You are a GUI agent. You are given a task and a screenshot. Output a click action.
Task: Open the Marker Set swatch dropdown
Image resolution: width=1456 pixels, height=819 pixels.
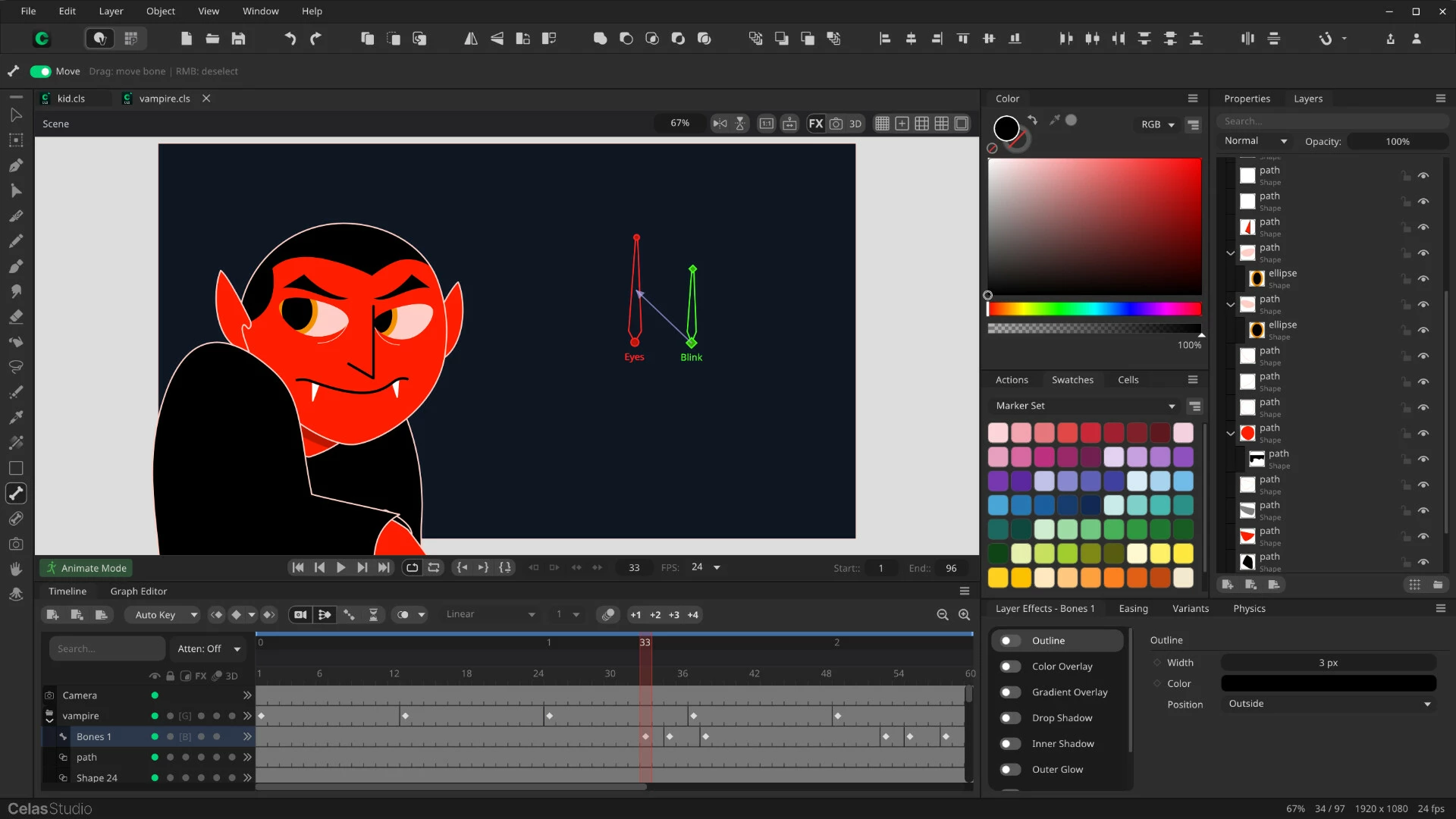(1084, 406)
